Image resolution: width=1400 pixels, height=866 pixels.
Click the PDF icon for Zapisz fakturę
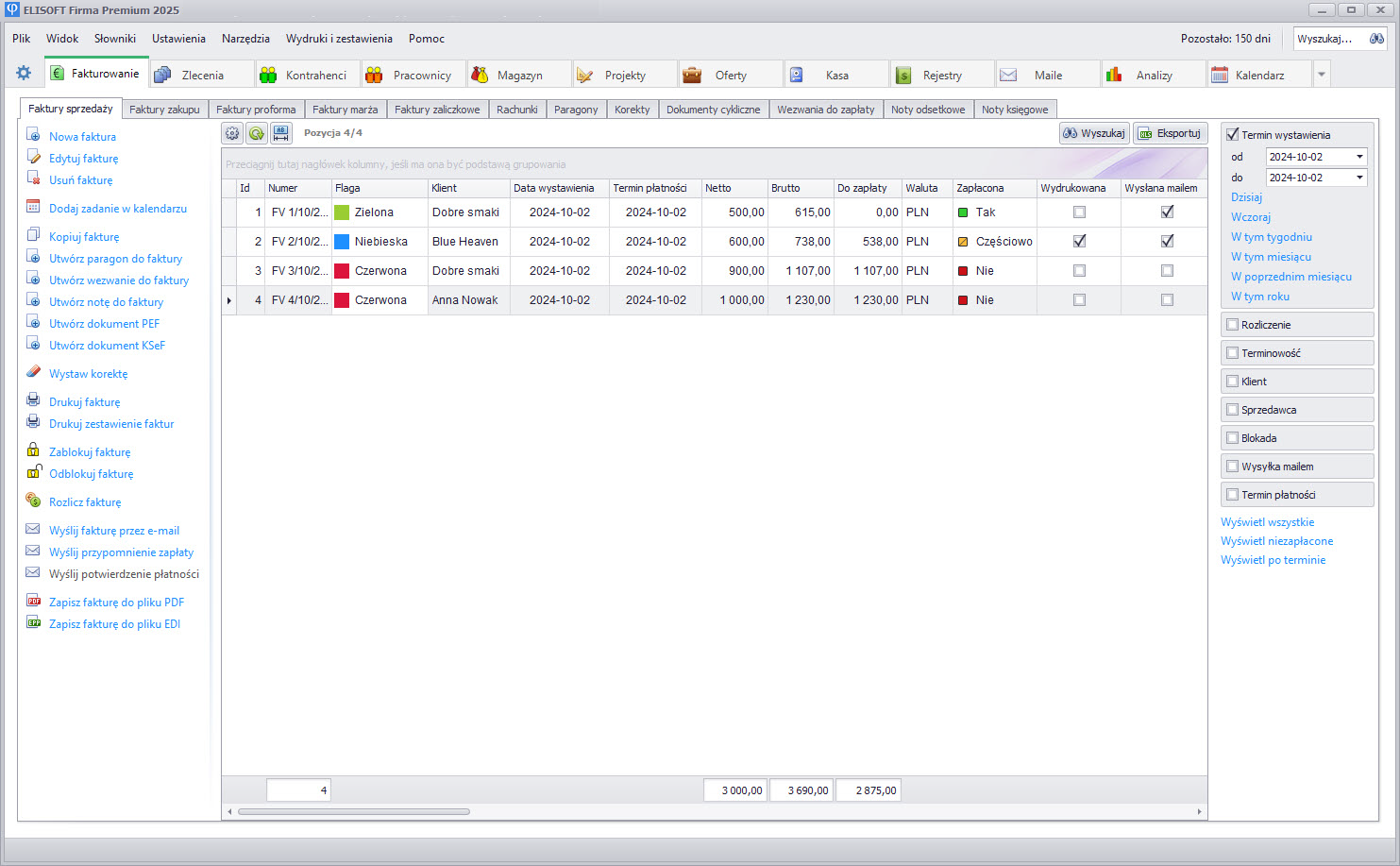pos(33,602)
